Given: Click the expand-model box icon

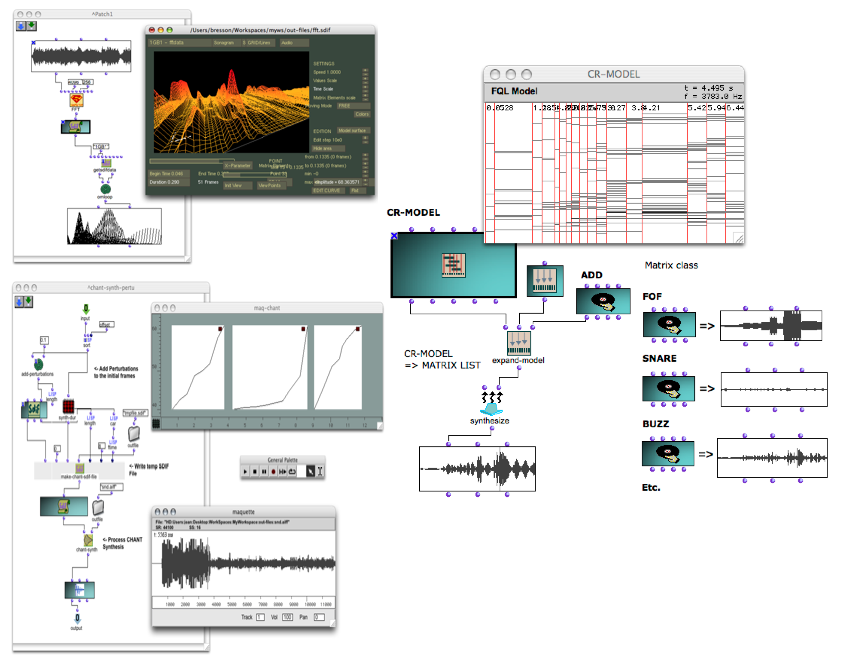Looking at the screenshot, I should [518, 343].
